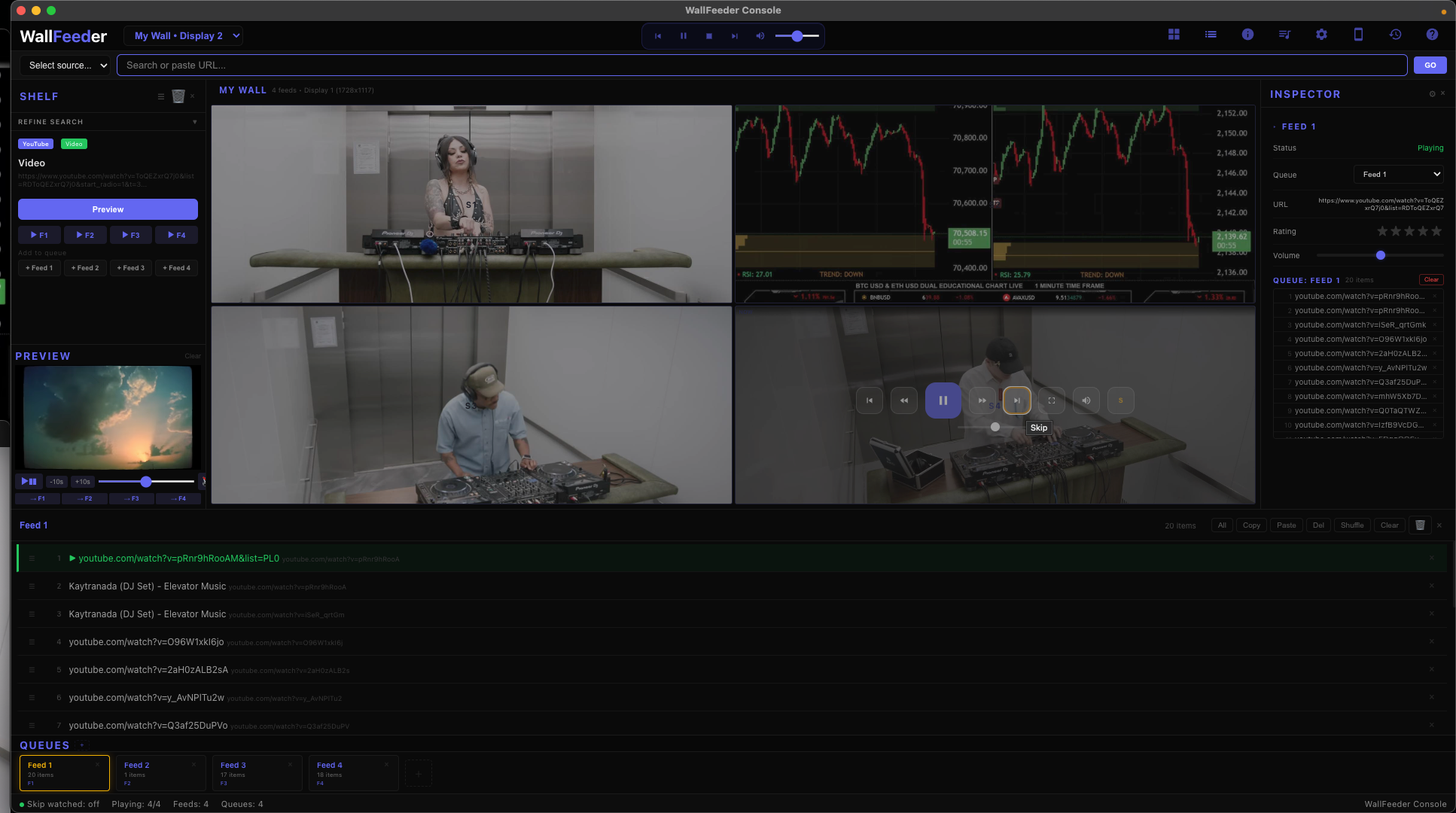
Task: Open the My Wall Display 2 dropdown
Action: pos(183,35)
